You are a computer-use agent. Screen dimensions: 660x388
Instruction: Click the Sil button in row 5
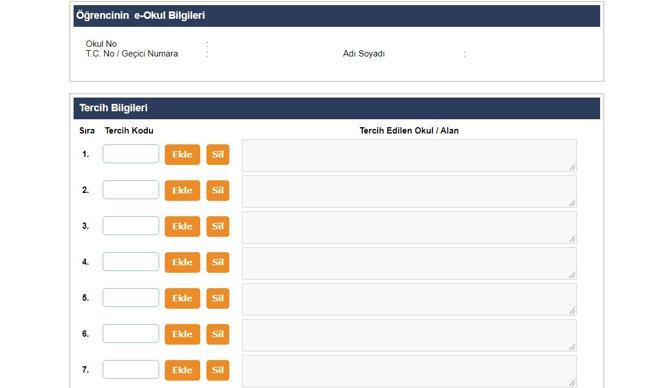pyautogui.click(x=218, y=298)
